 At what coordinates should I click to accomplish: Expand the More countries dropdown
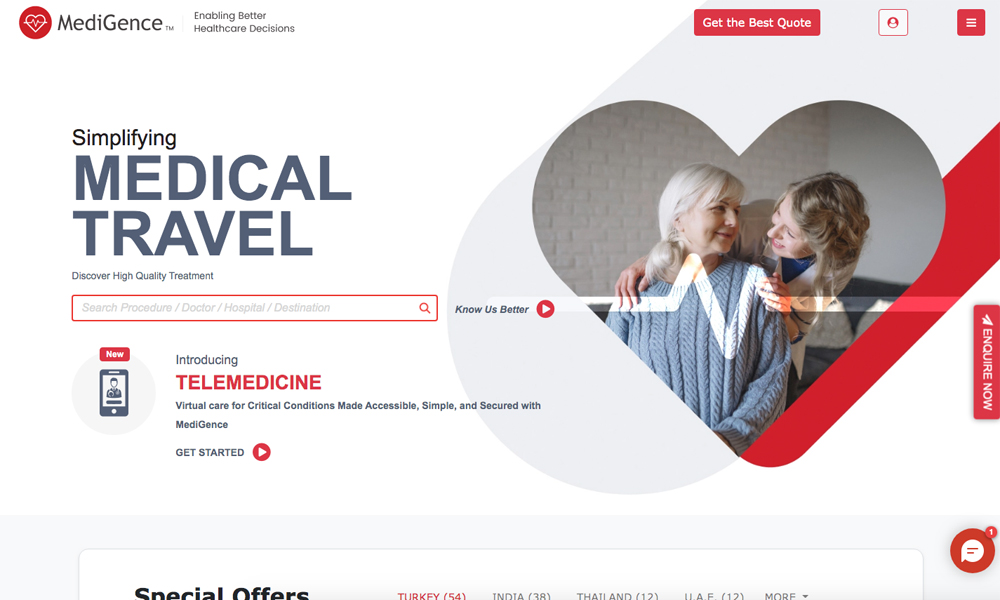786,596
